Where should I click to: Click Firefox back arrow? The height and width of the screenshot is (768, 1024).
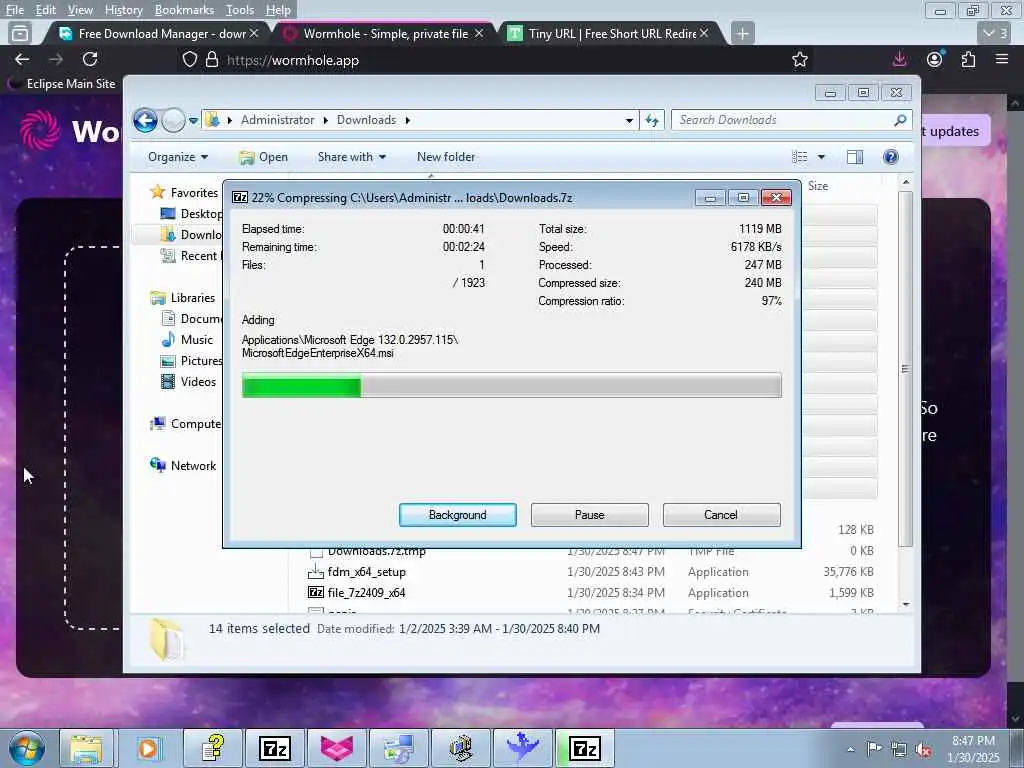coord(22,59)
